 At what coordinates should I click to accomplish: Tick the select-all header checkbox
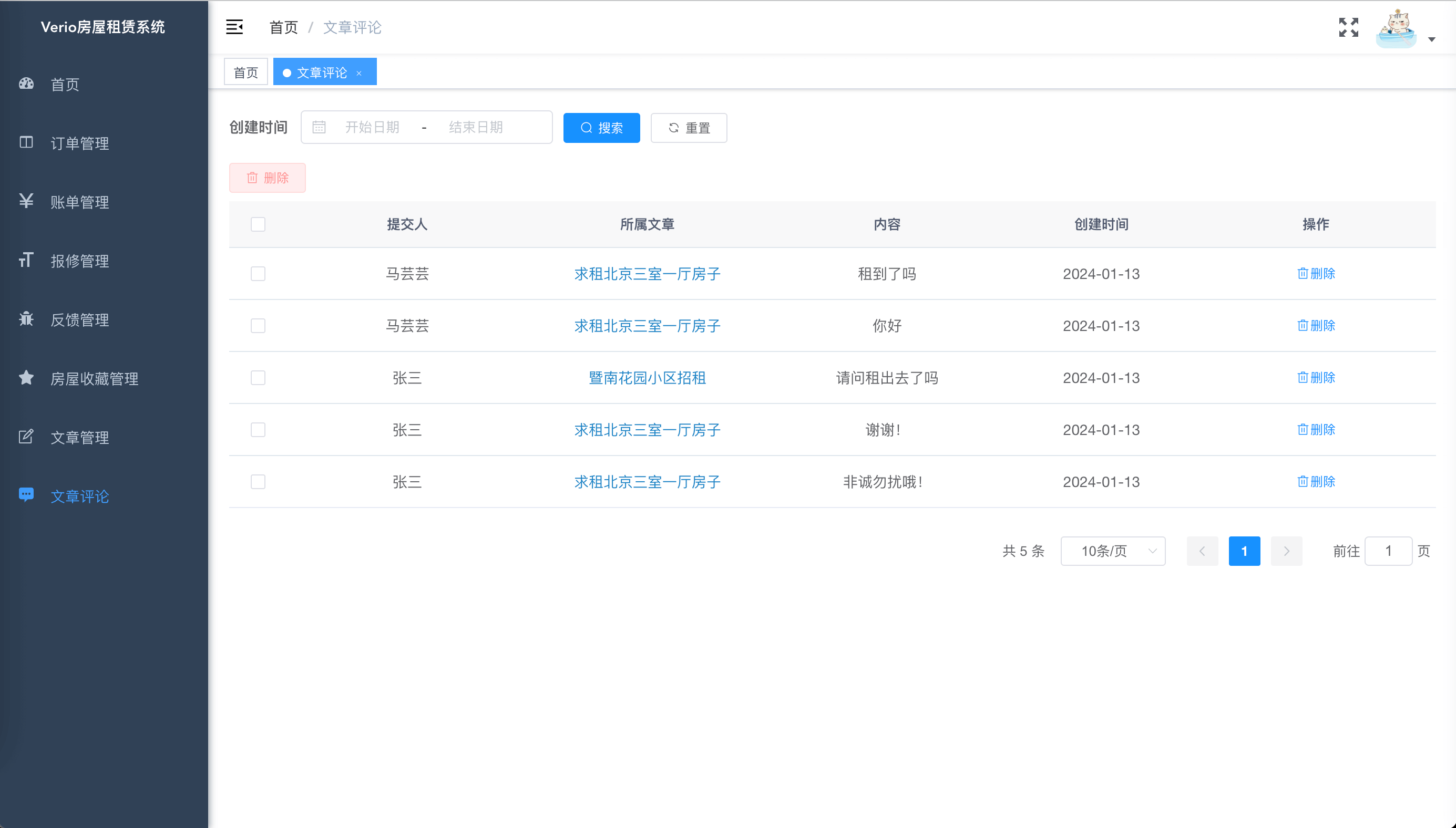point(258,224)
